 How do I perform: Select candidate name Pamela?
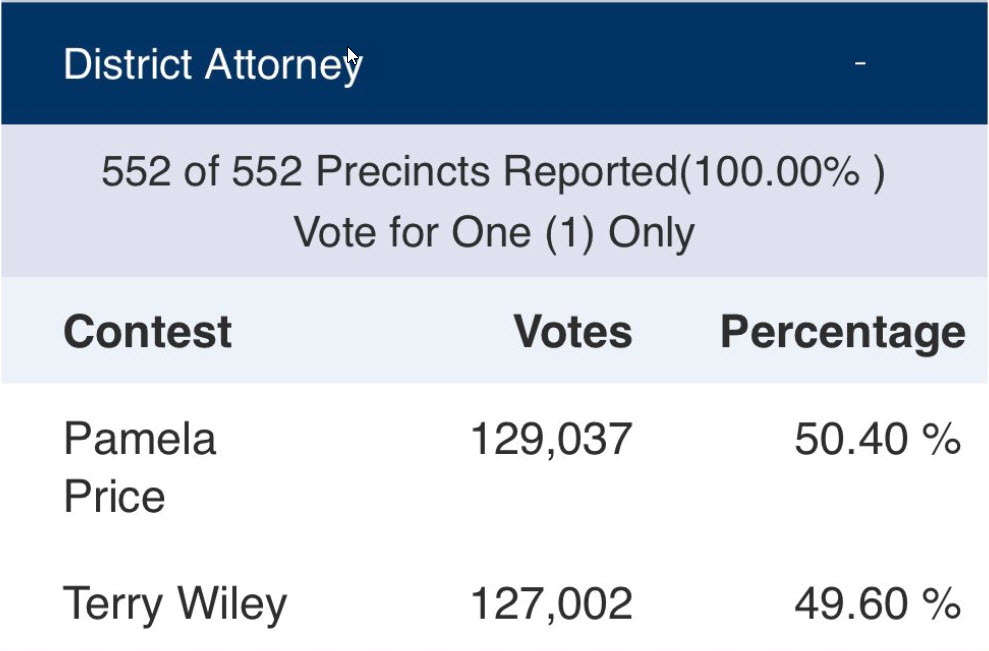pyautogui.click(x=139, y=439)
